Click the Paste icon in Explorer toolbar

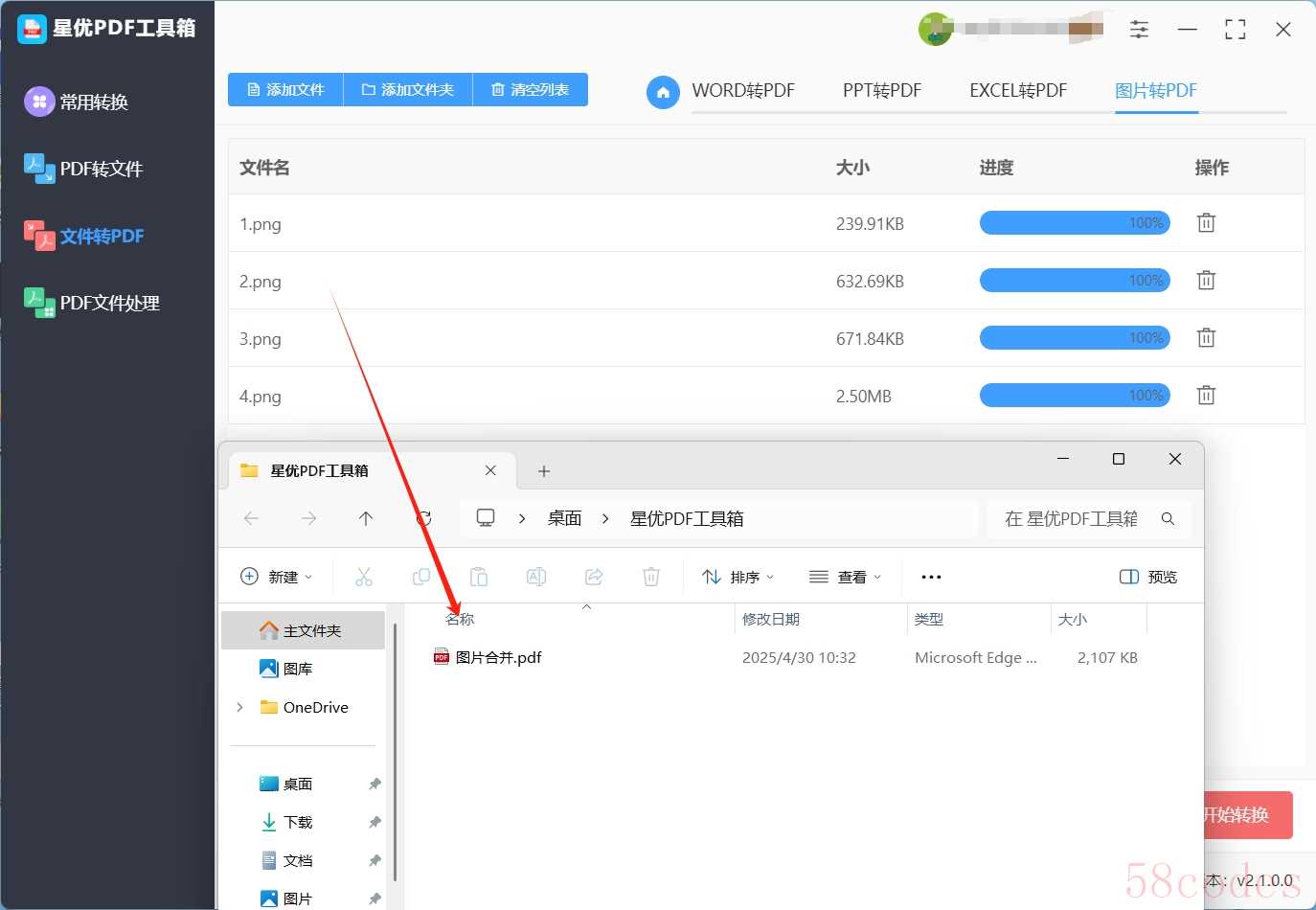[x=479, y=577]
